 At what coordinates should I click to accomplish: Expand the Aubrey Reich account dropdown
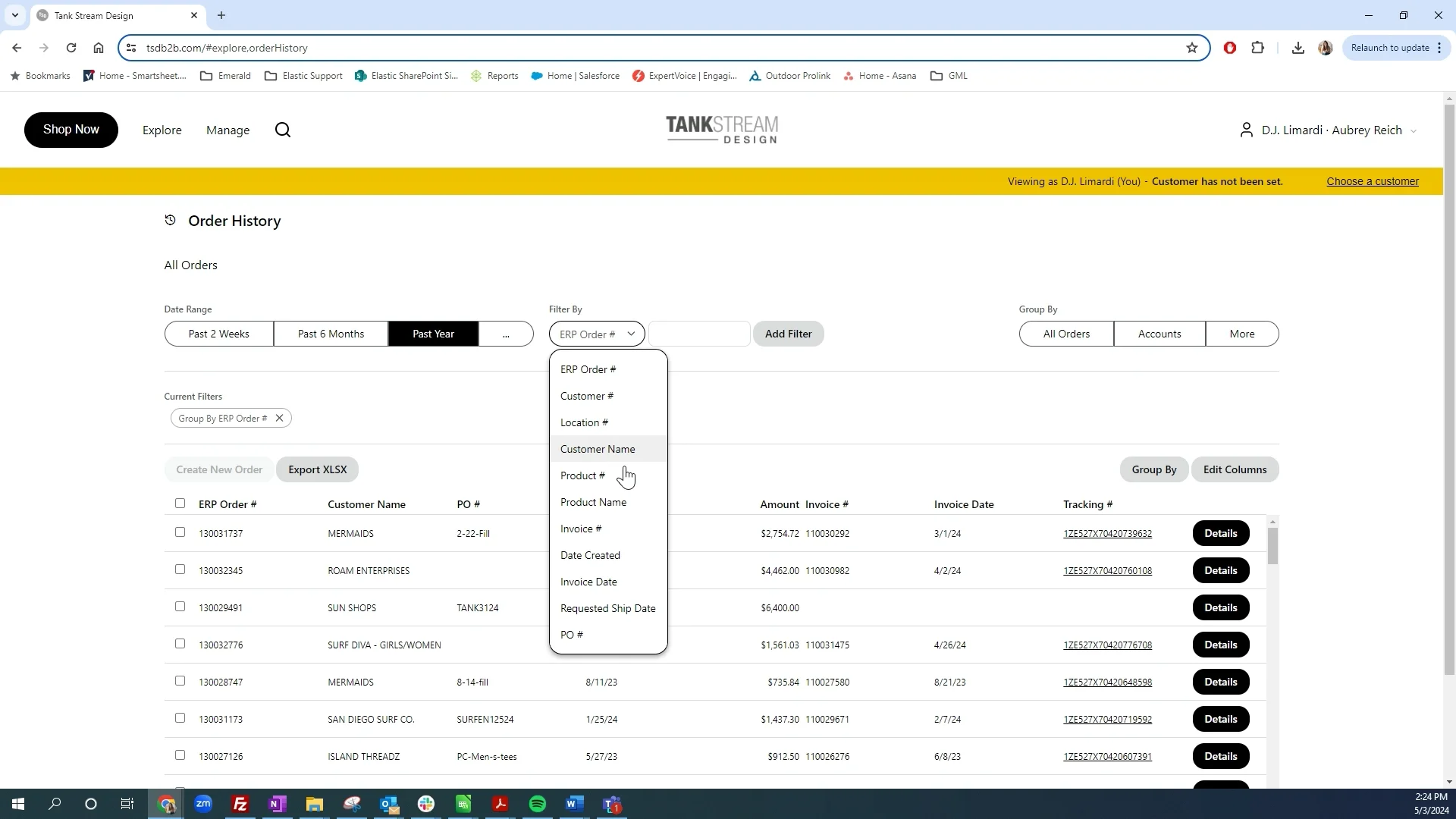point(1414,130)
